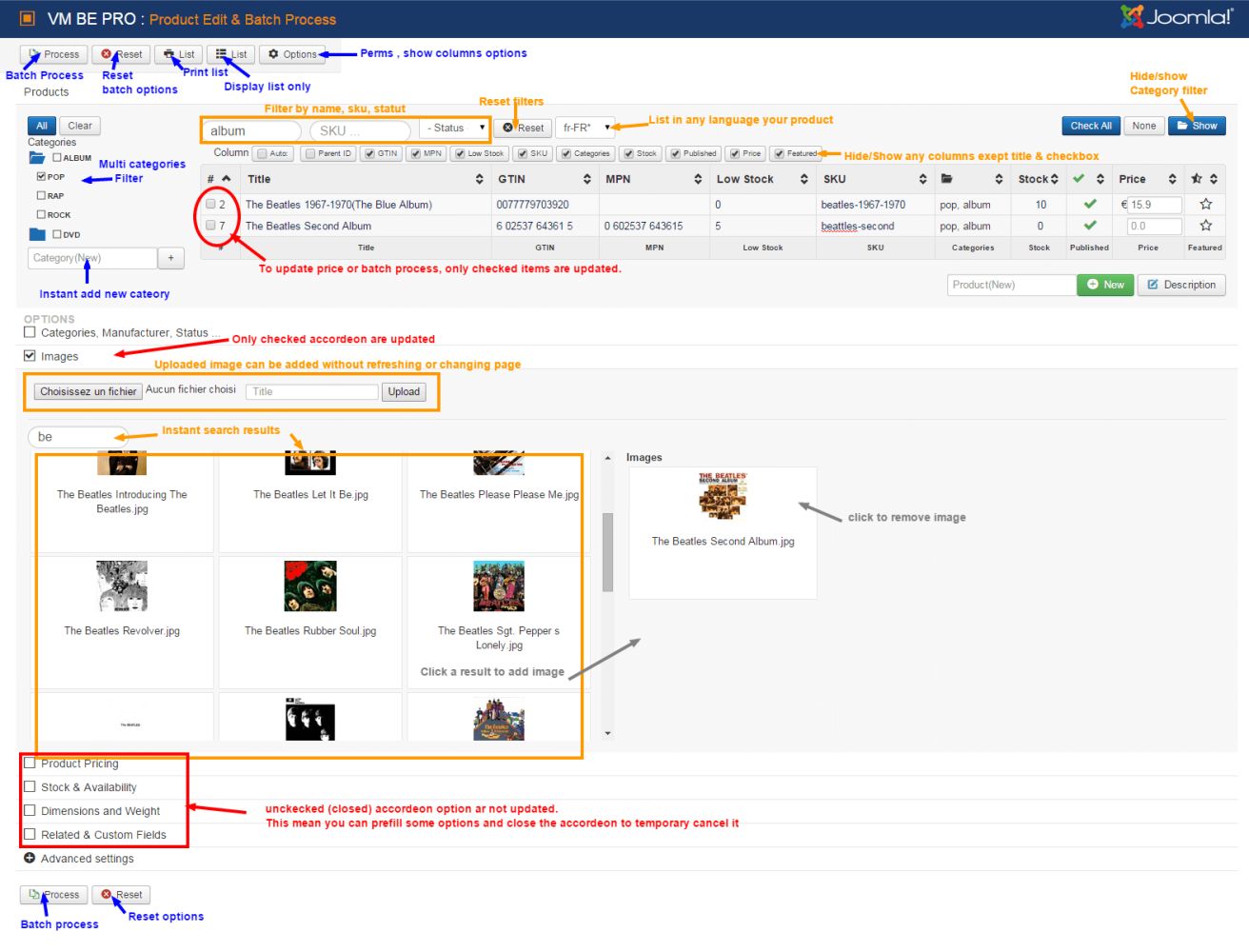Click the plus button to add category
Viewport: 1249px width, 952px height.
point(171,258)
